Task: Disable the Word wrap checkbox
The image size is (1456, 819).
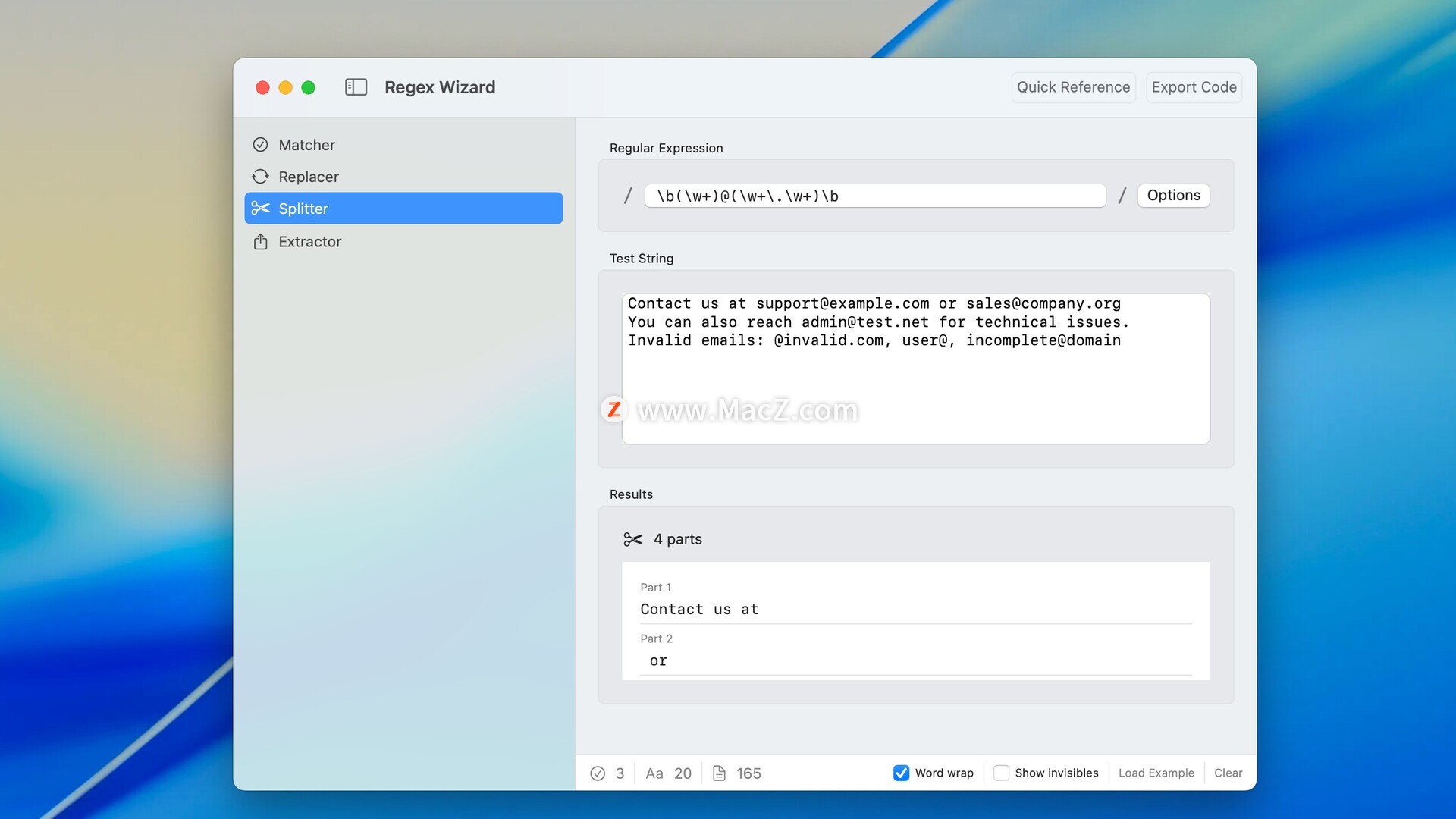Action: [x=901, y=773]
